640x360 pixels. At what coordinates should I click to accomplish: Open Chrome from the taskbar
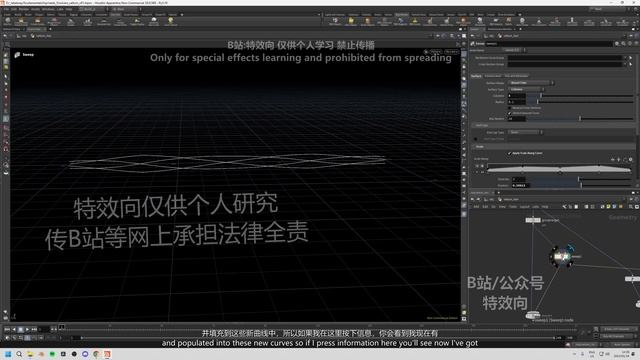coord(96,354)
